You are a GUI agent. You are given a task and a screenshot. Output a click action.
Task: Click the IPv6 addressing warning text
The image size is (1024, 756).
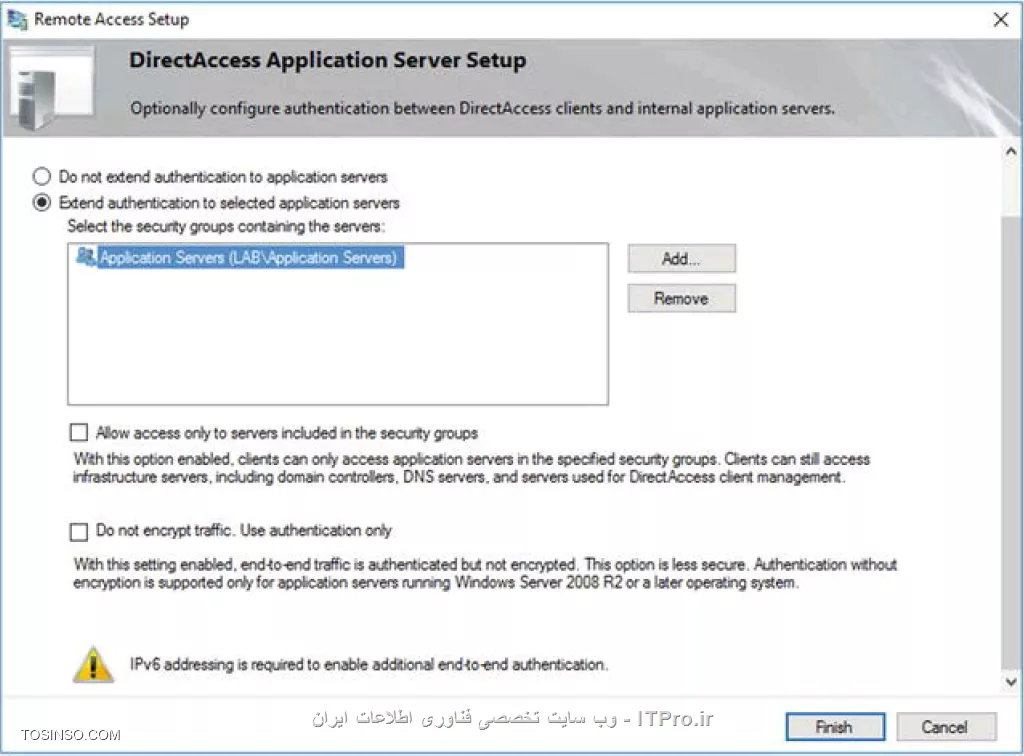tap(368, 665)
